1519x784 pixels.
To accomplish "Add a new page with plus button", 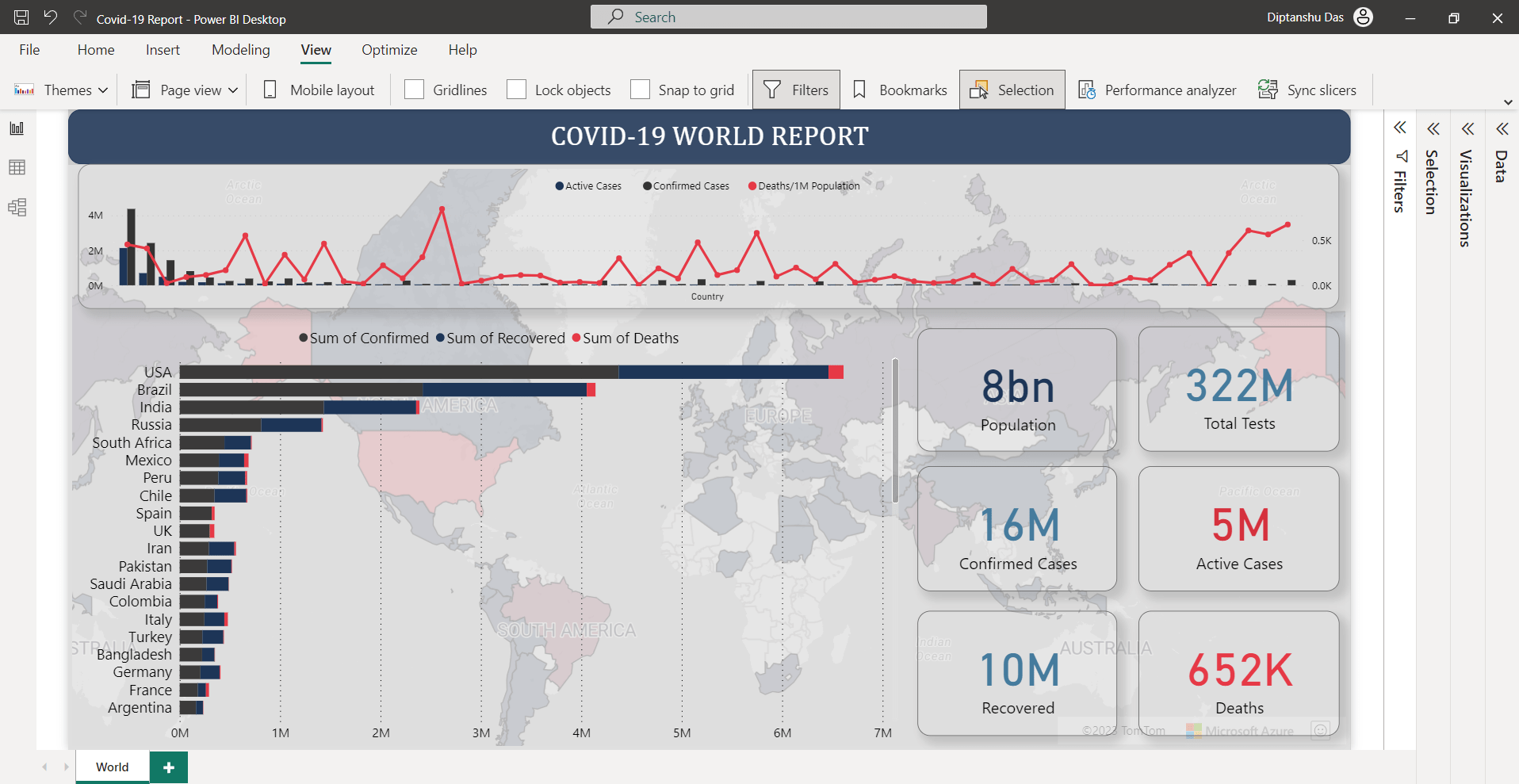I will [169, 767].
